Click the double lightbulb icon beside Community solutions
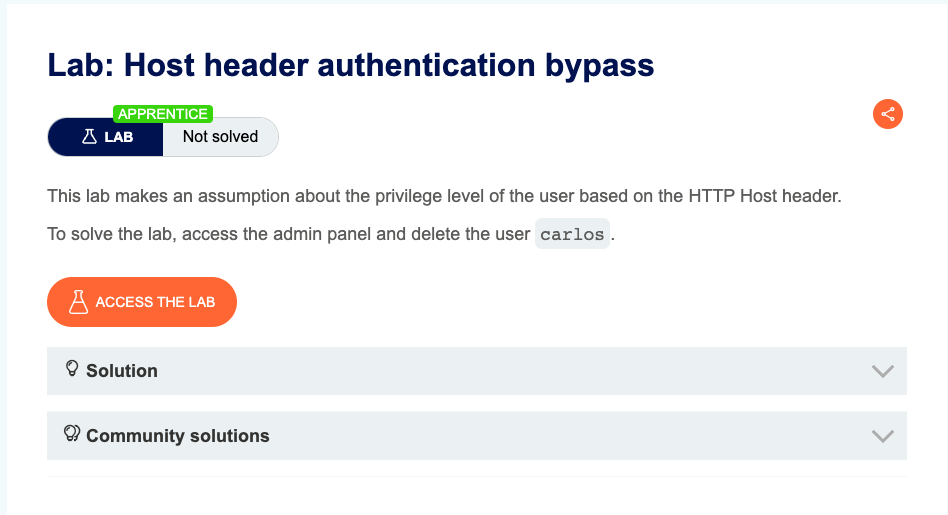The width and height of the screenshot is (948, 515). pyautogui.click(x=72, y=434)
